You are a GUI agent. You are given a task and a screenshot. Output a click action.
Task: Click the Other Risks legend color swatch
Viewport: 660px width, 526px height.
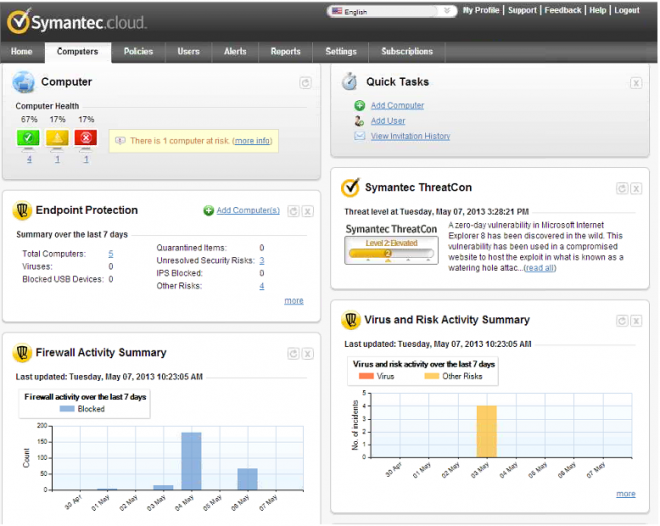tap(432, 376)
